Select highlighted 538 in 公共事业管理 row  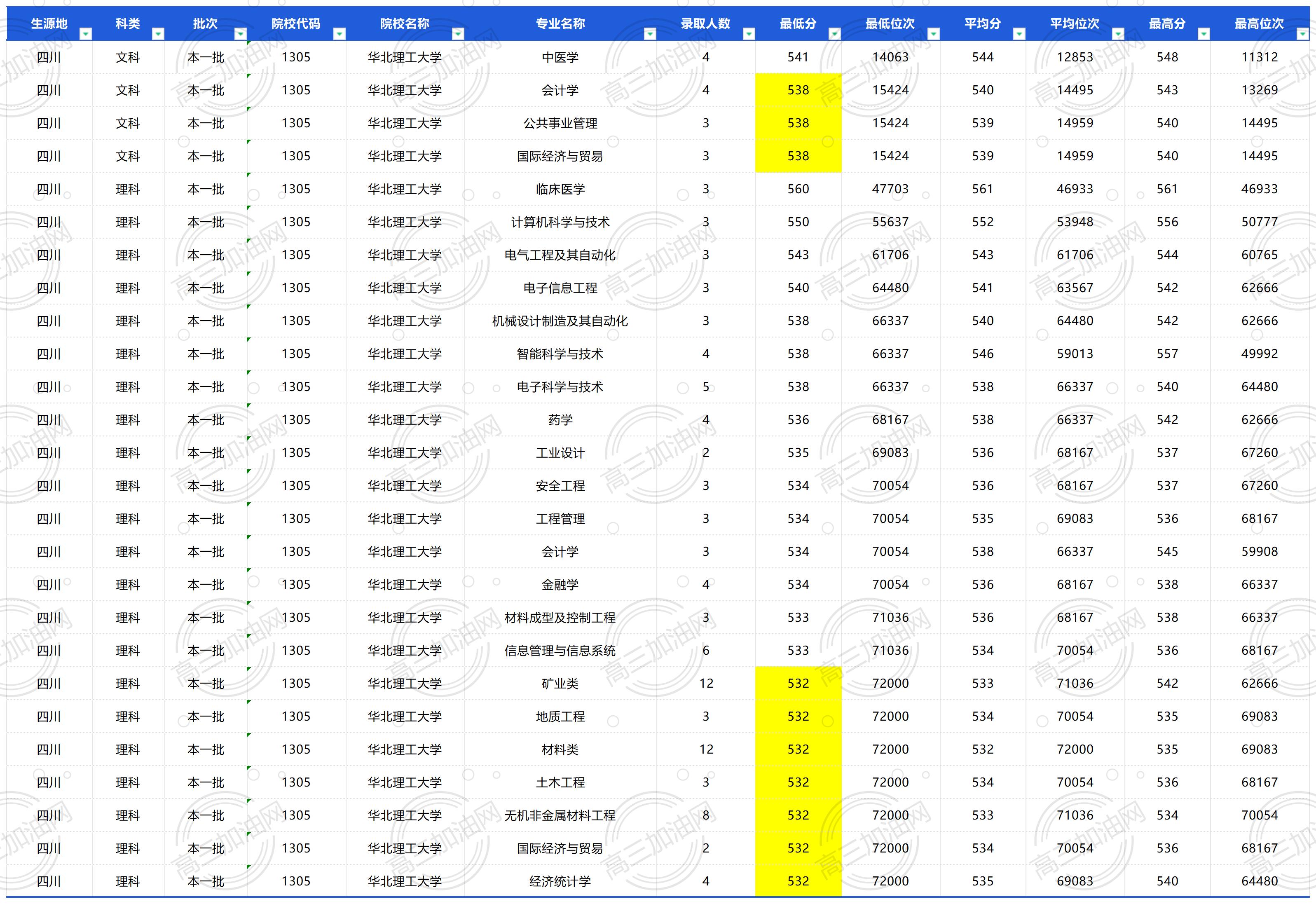(x=798, y=123)
